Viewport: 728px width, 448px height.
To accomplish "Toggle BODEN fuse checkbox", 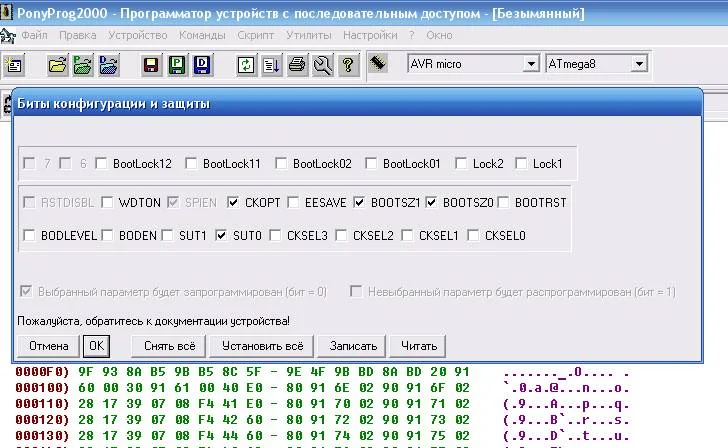I will coord(107,235).
